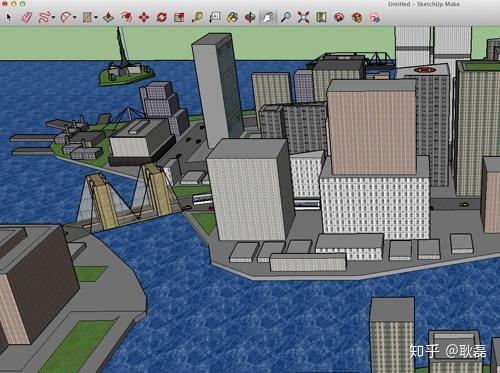Expand the Arc tool dropdown arrow
The width and height of the screenshot is (500, 373).
coord(75,17)
